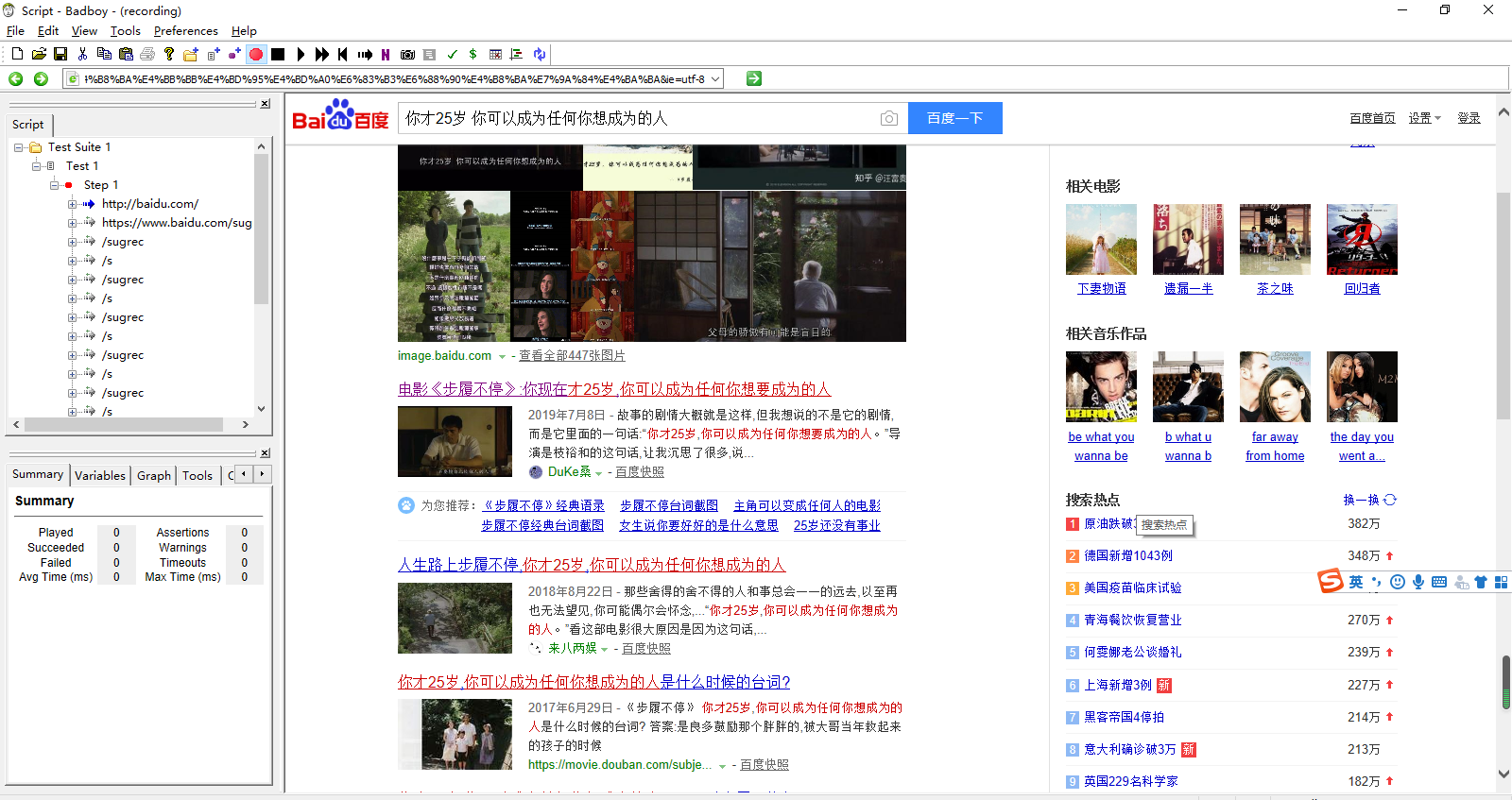Close the Script pane with its X button
Image resolution: width=1512 pixels, height=800 pixels.
click(x=265, y=104)
